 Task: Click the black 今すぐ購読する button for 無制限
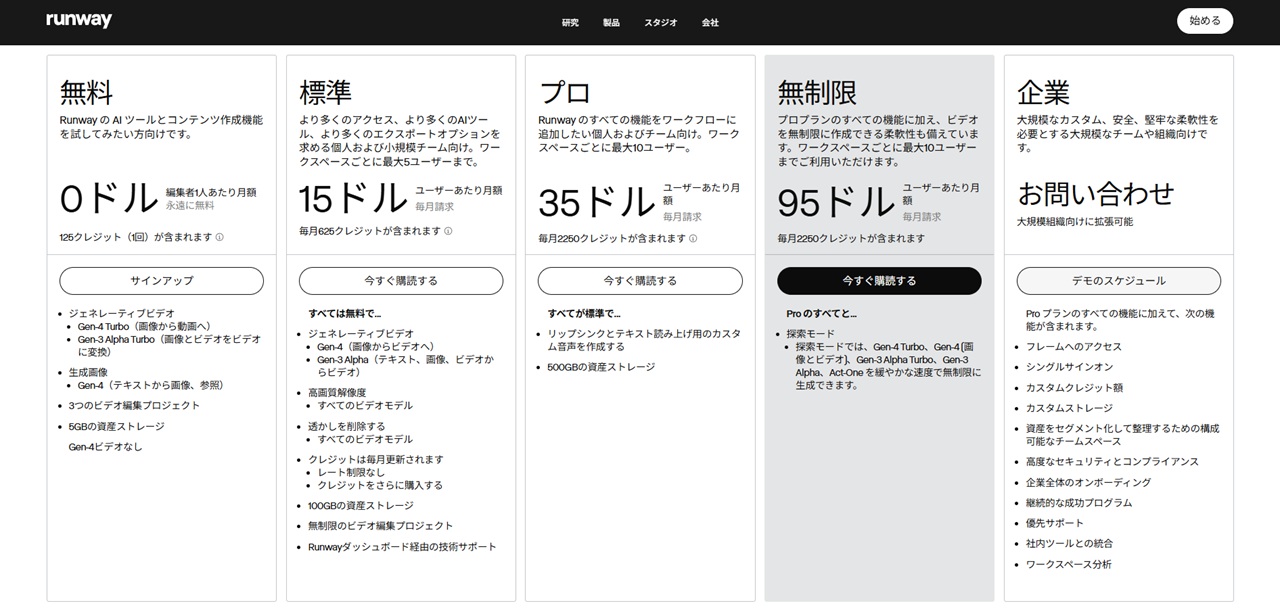pyautogui.click(x=879, y=281)
